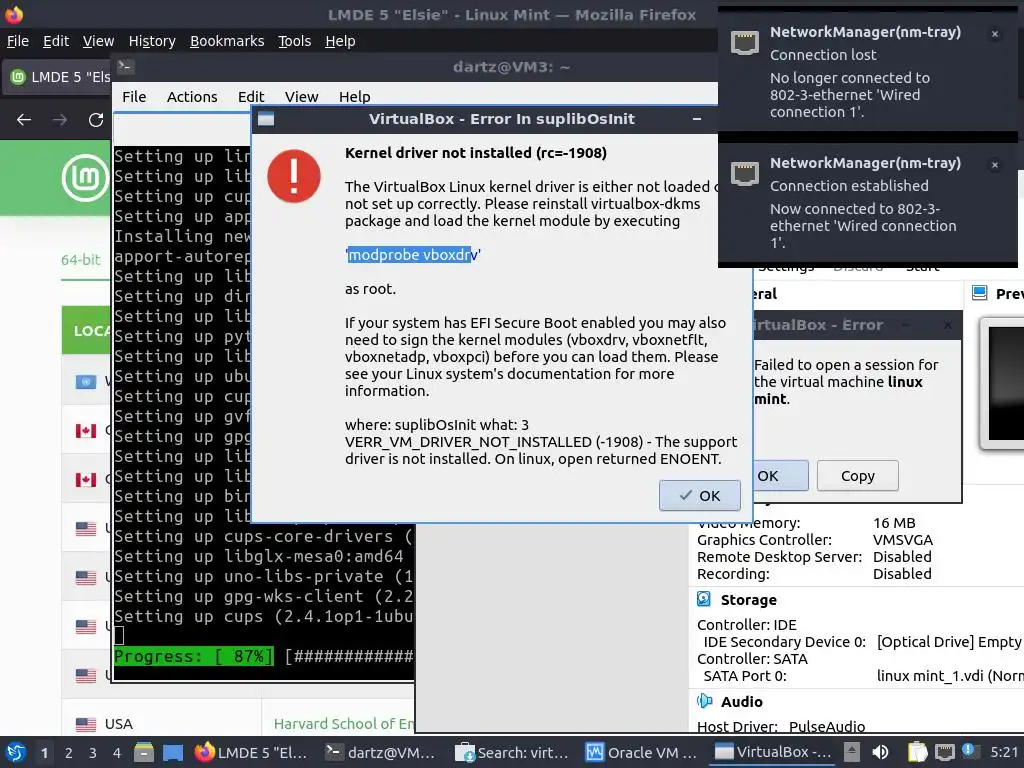The width and height of the screenshot is (1024, 768).
Task: Click OK in the suplibOsInit error dialog
Action: [699, 496]
